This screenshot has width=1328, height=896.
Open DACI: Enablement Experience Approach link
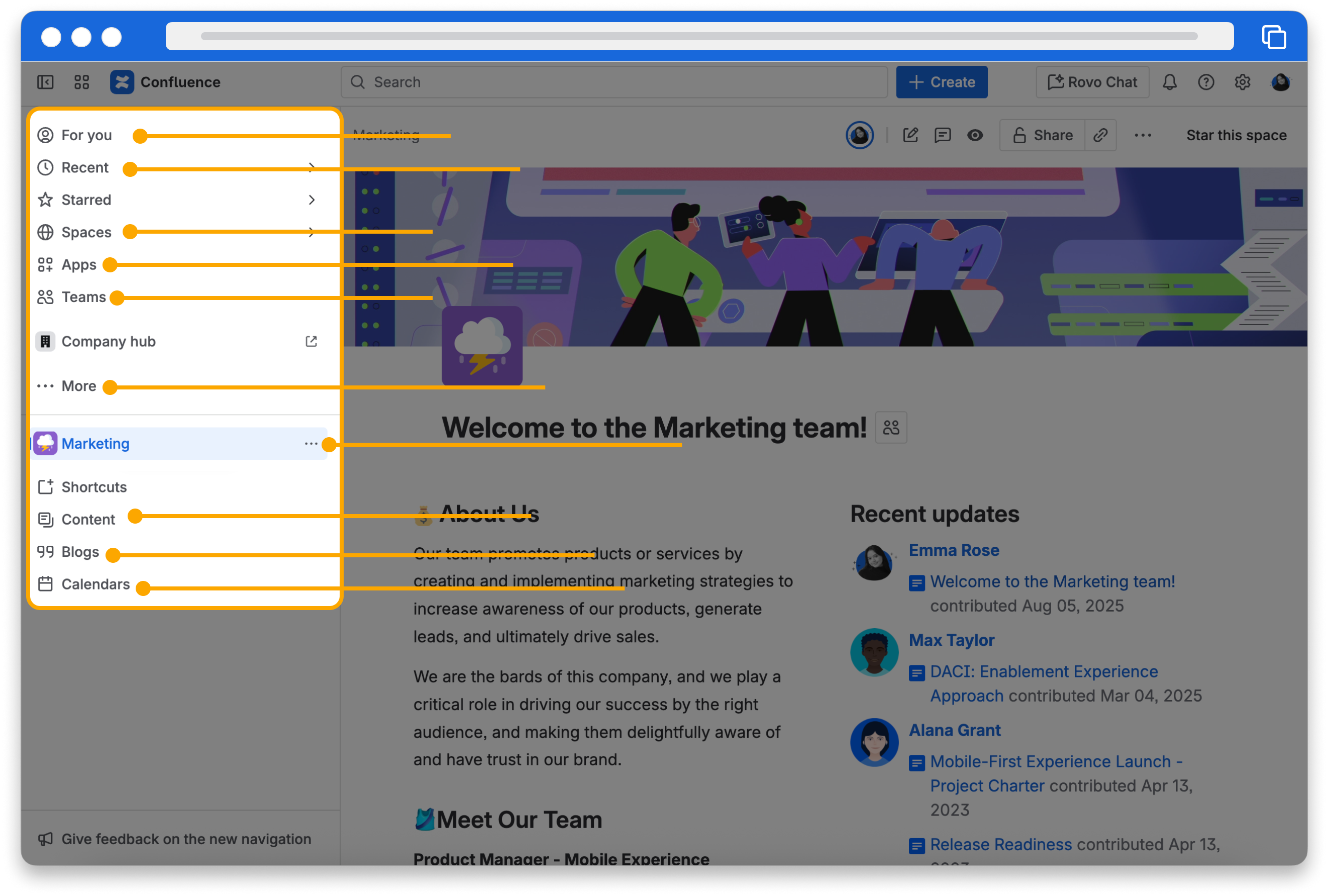point(1043,671)
